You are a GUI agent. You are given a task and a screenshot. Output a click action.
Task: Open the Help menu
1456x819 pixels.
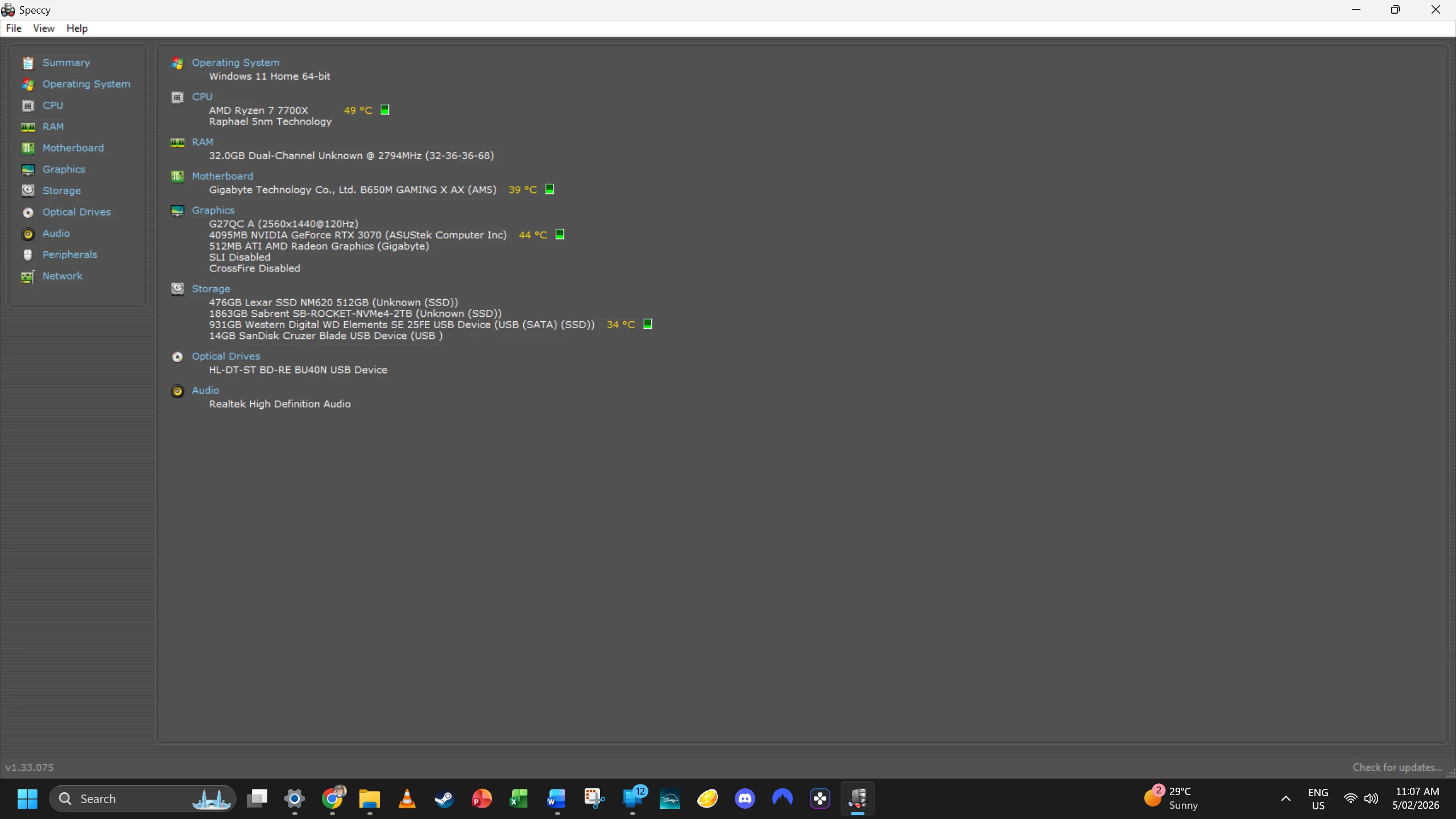tap(77, 28)
